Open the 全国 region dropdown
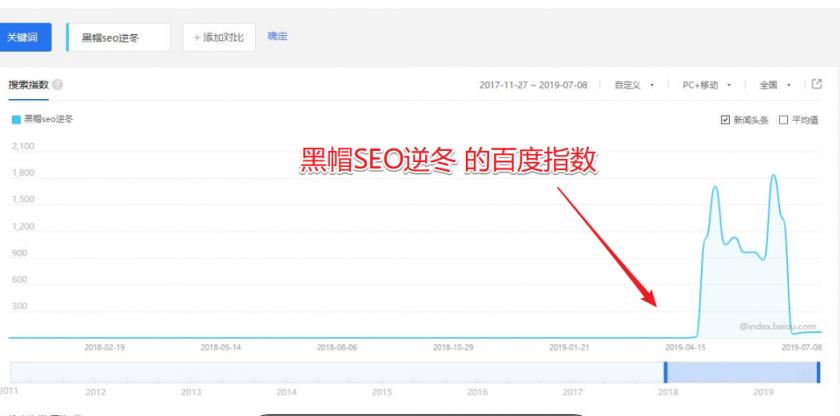 pos(775,85)
